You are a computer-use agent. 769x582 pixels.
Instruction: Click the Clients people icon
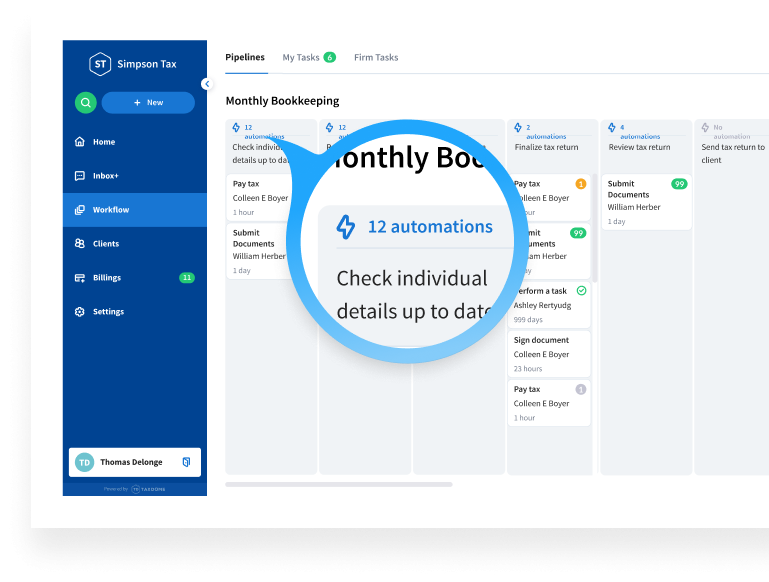pyautogui.click(x=80, y=244)
